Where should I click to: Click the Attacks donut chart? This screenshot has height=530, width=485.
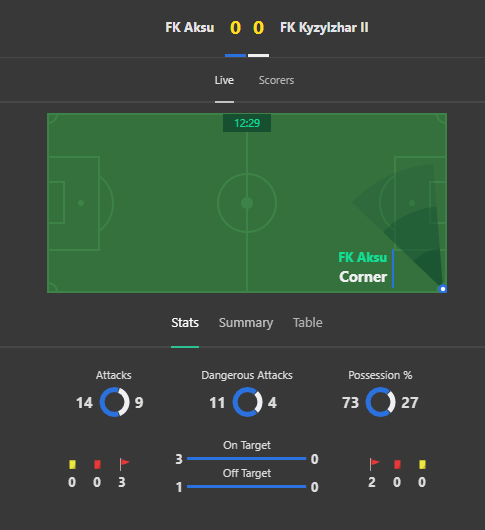(x=114, y=402)
